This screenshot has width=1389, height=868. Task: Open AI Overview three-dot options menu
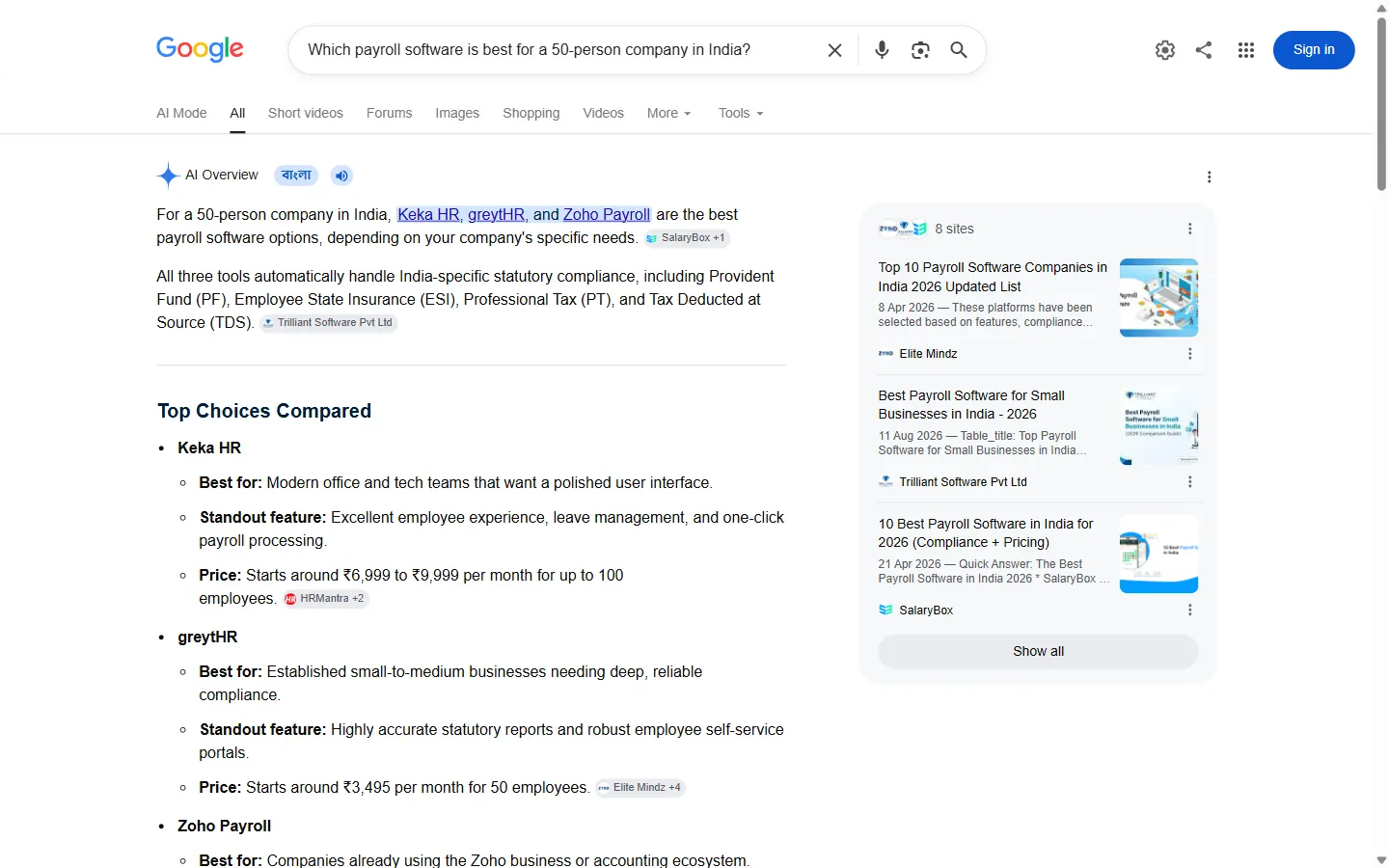tap(1209, 176)
